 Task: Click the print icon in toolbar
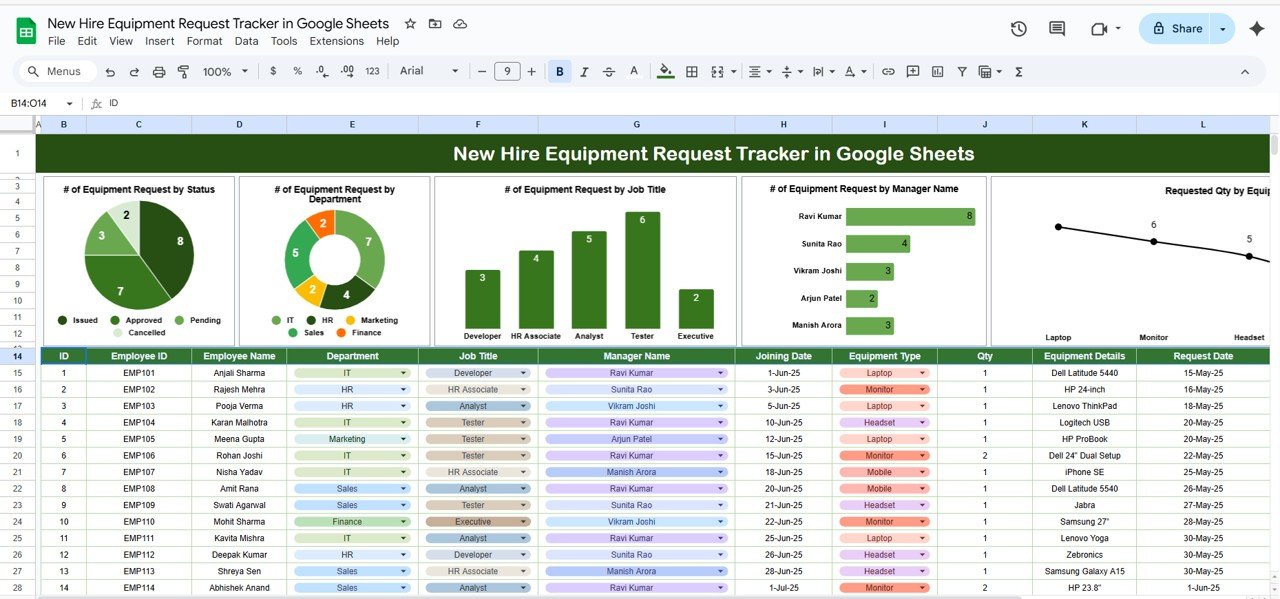click(x=159, y=72)
